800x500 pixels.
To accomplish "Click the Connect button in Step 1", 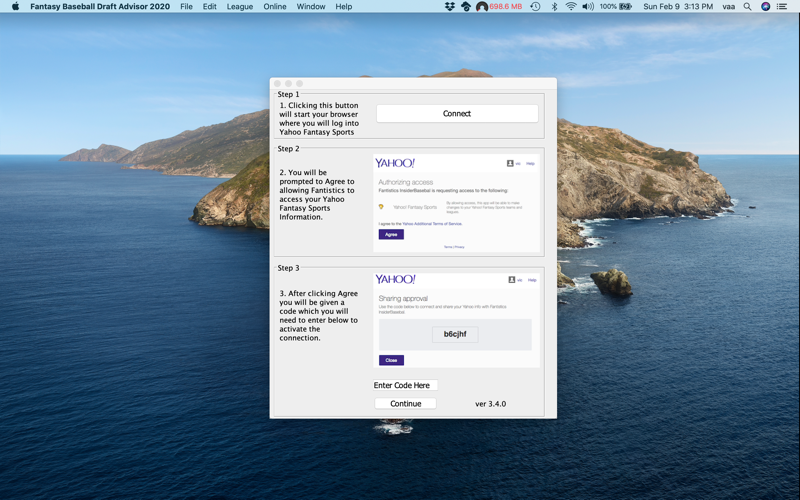I will (x=457, y=113).
